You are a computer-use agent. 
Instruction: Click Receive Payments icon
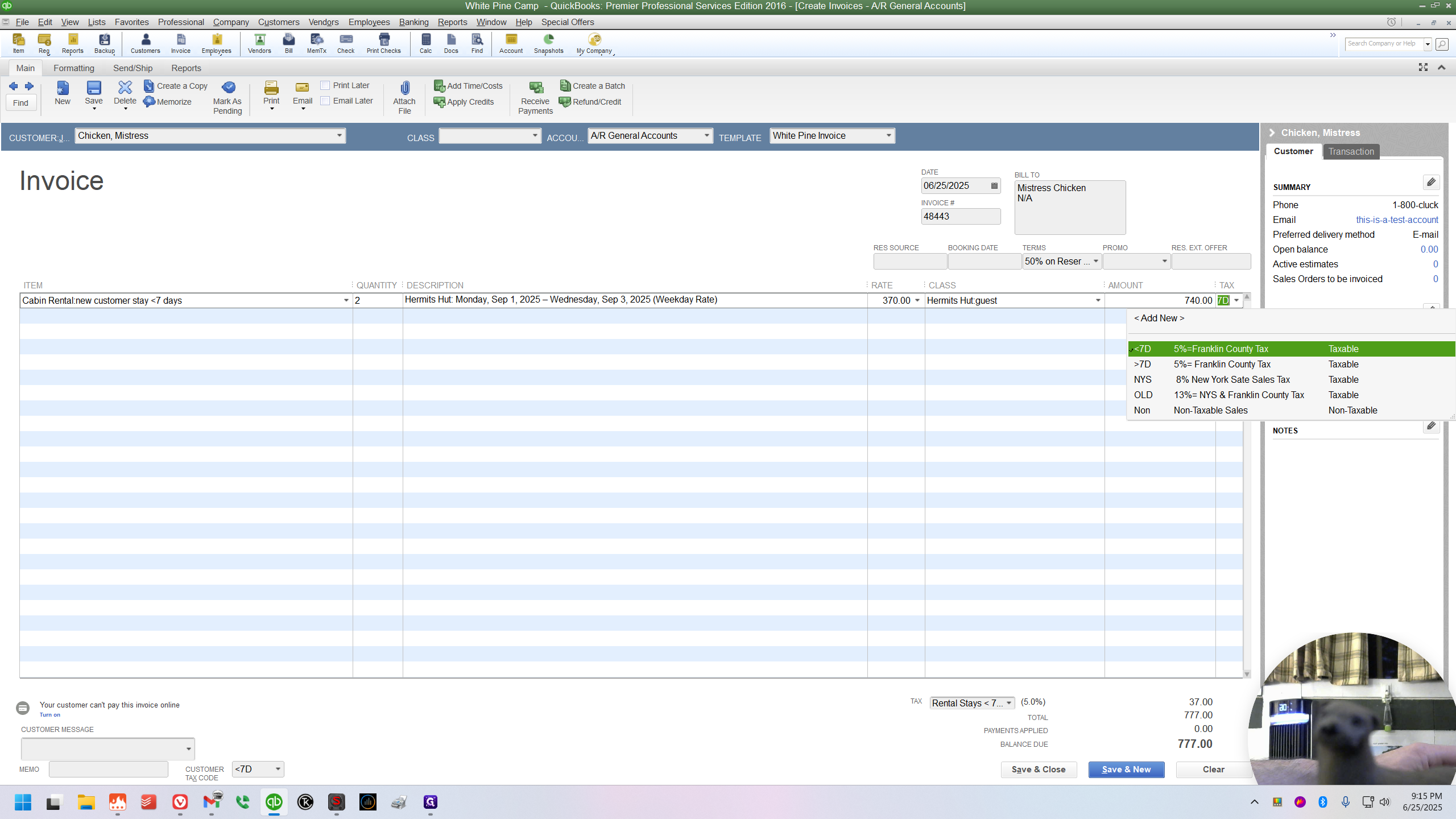[535, 98]
